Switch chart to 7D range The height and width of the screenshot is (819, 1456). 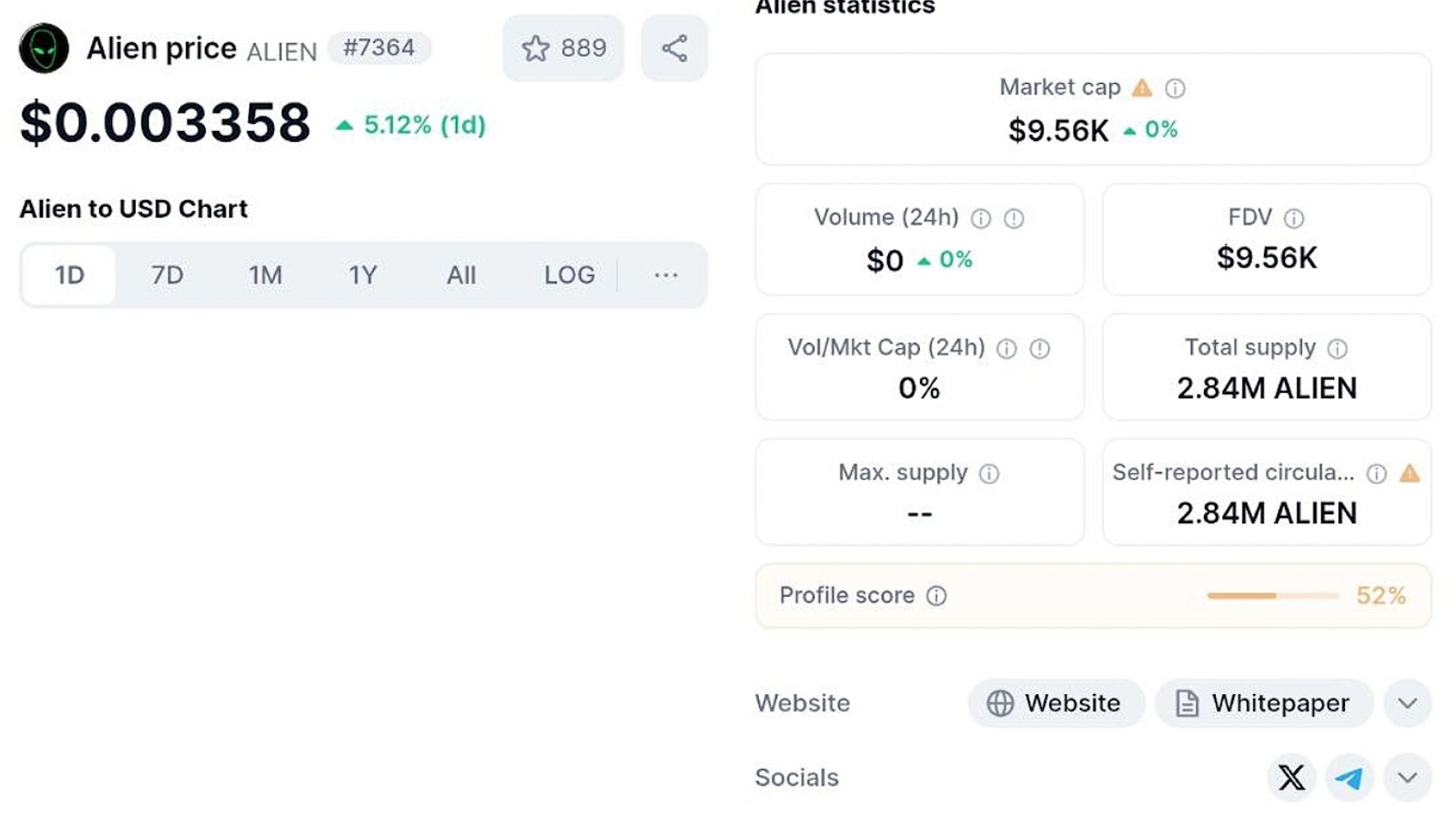pos(167,275)
